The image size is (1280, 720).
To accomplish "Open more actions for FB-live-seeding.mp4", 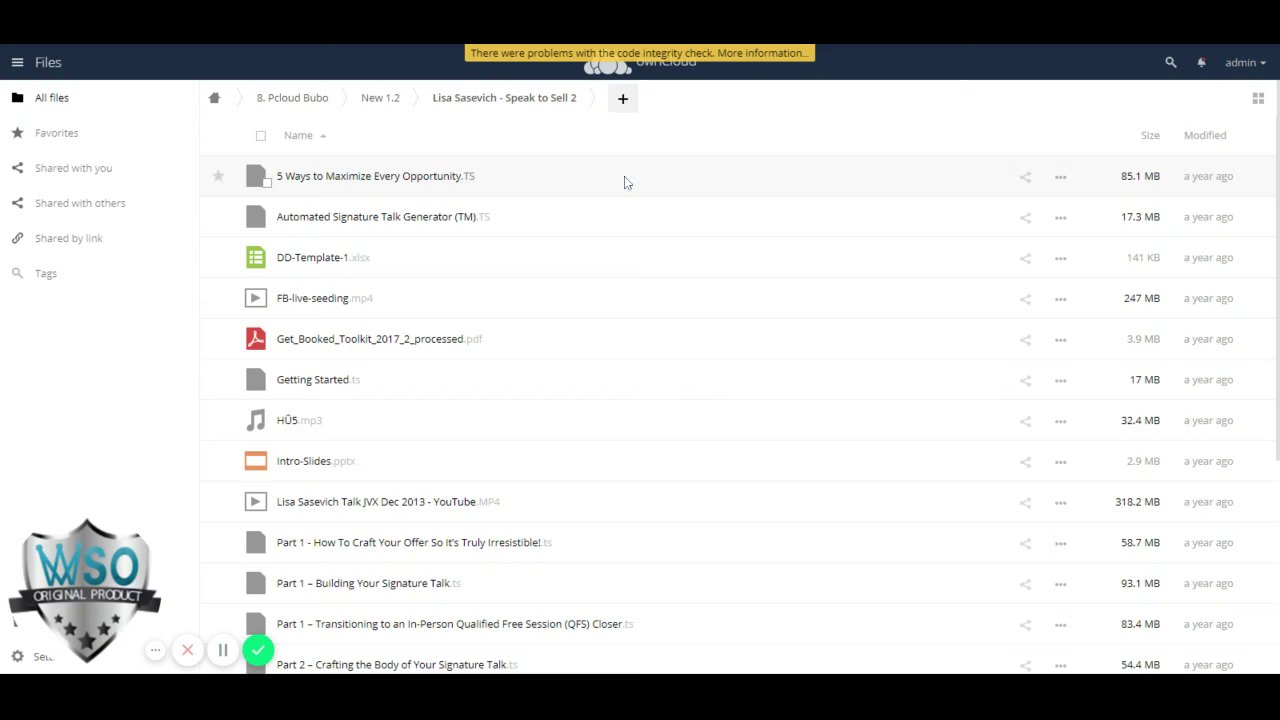I will coord(1060,299).
